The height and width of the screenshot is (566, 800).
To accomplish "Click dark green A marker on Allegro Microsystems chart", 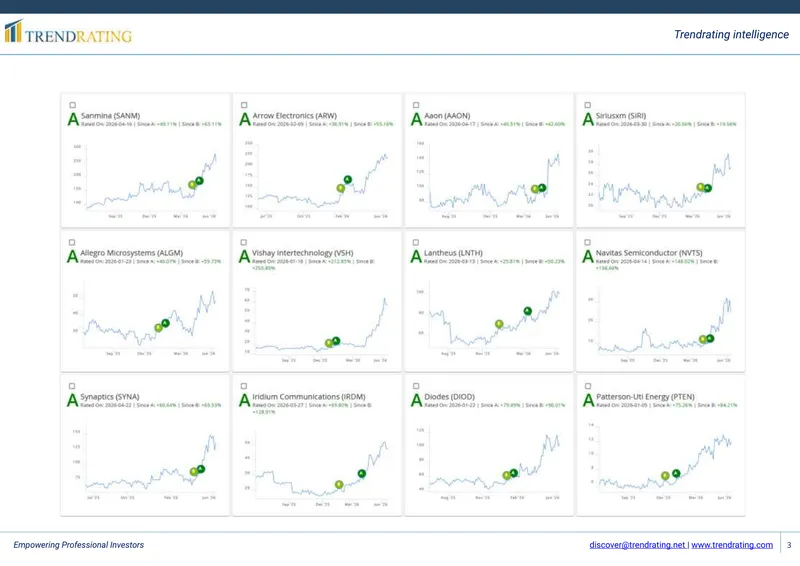I will tap(165, 323).
